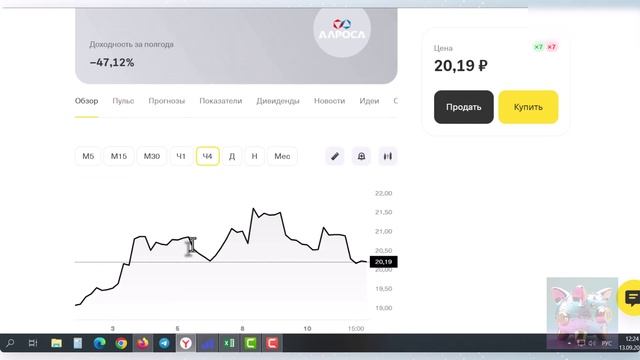Screen dimensions: 640x360
Task: Switch to the Дивиденды tab
Action: pos(278,101)
